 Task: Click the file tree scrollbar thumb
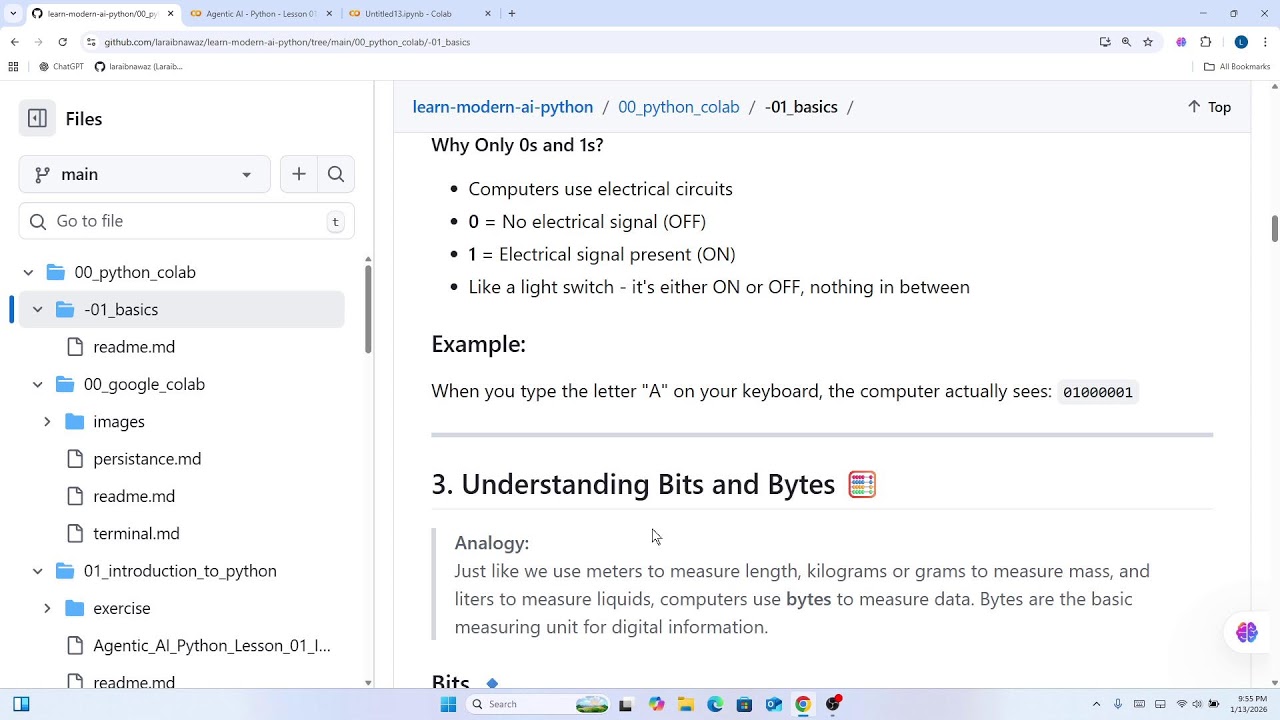point(368,308)
